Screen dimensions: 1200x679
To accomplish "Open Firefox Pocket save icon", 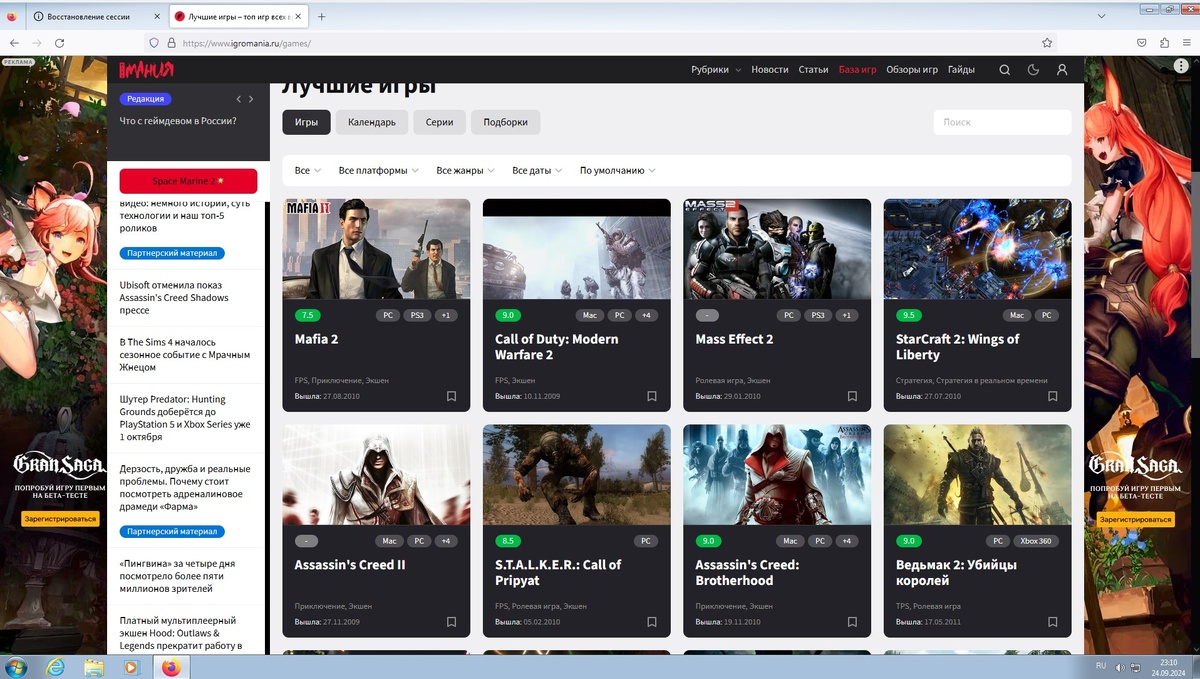I will pos(1141,43).
